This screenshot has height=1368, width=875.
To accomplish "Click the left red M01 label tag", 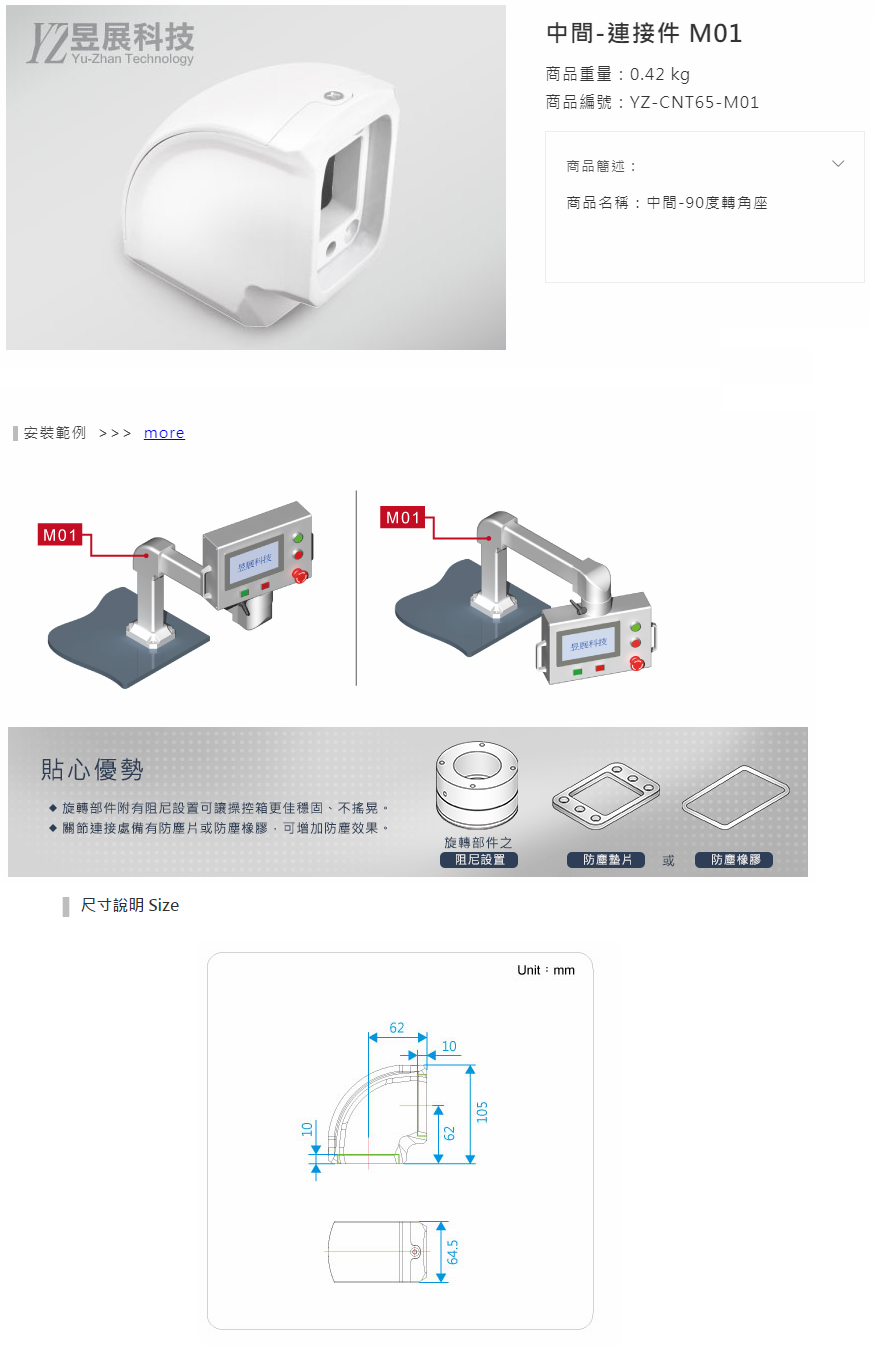I will [60, 535].
